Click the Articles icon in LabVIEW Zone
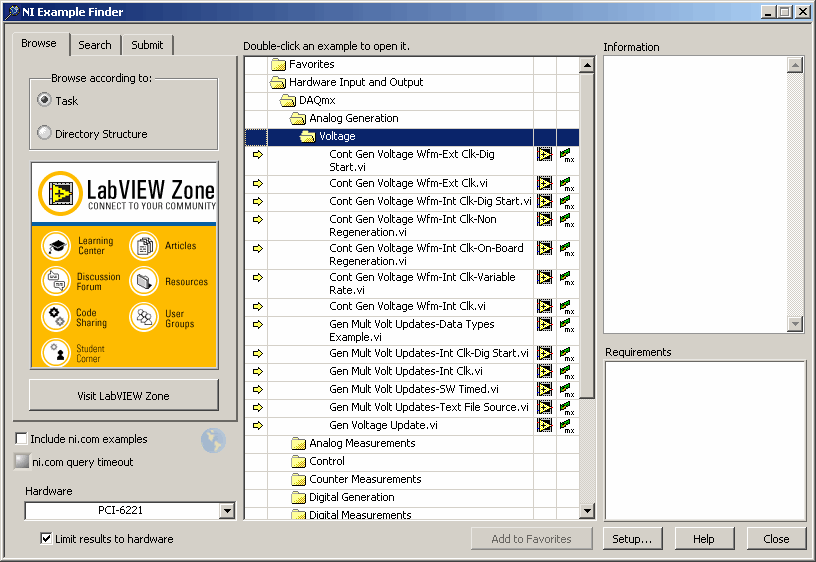Image resolution: width=816 pixels, height=562 pixels. click(144, 246)
